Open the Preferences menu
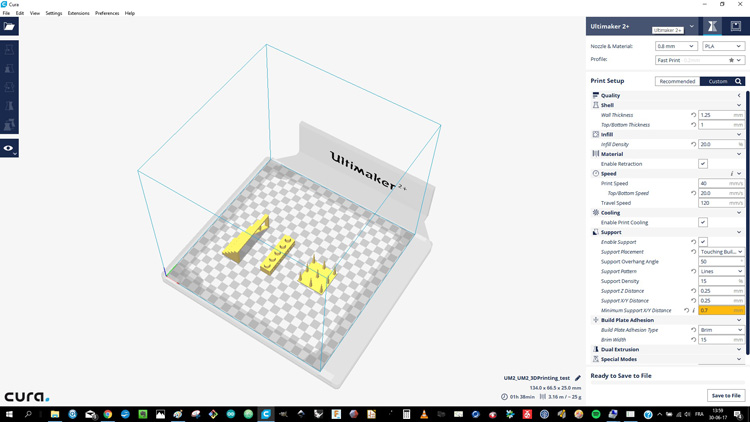Viewport: 750px width, 422px height. click(107, 13)
